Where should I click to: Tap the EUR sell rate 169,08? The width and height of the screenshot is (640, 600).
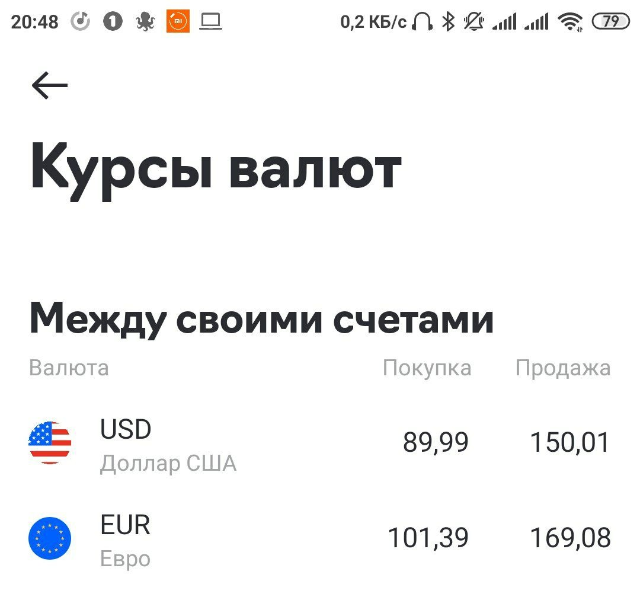(570, 538)
